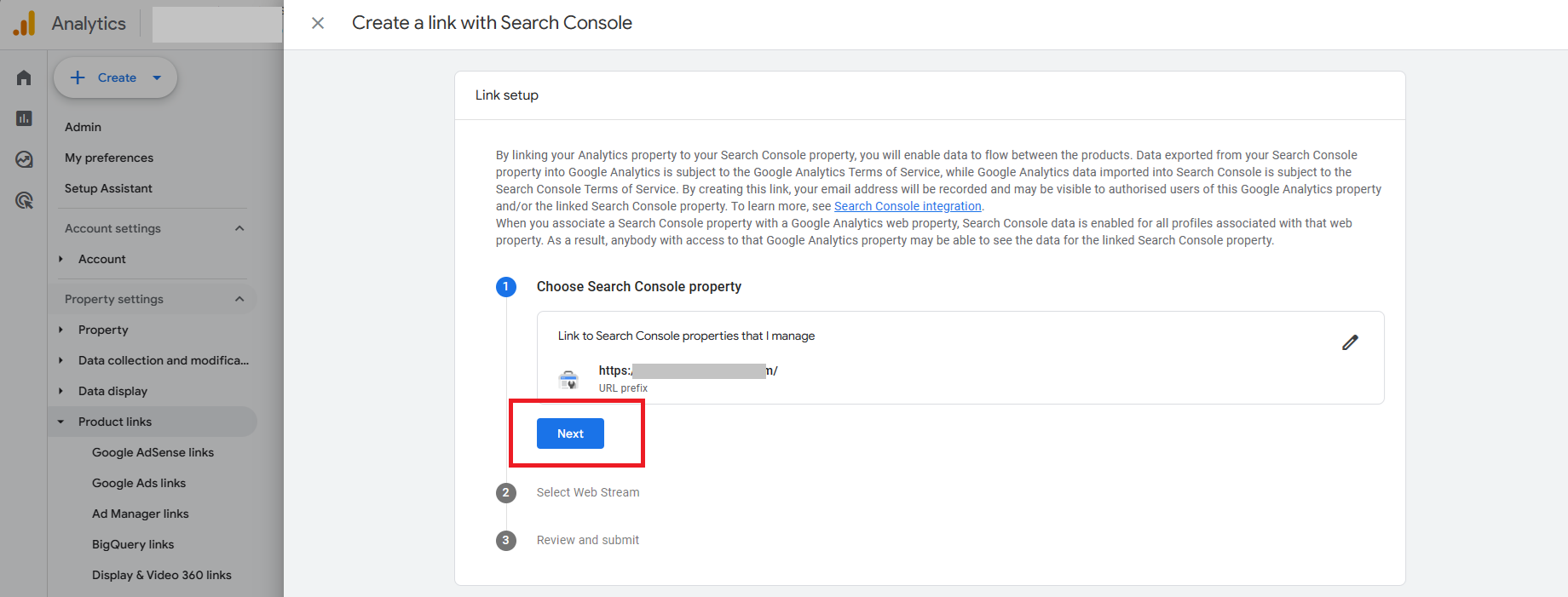Select Google Ads links
Image resolution: width=1568 pixels, height=597 pixels.
click(x=139, y=483)
